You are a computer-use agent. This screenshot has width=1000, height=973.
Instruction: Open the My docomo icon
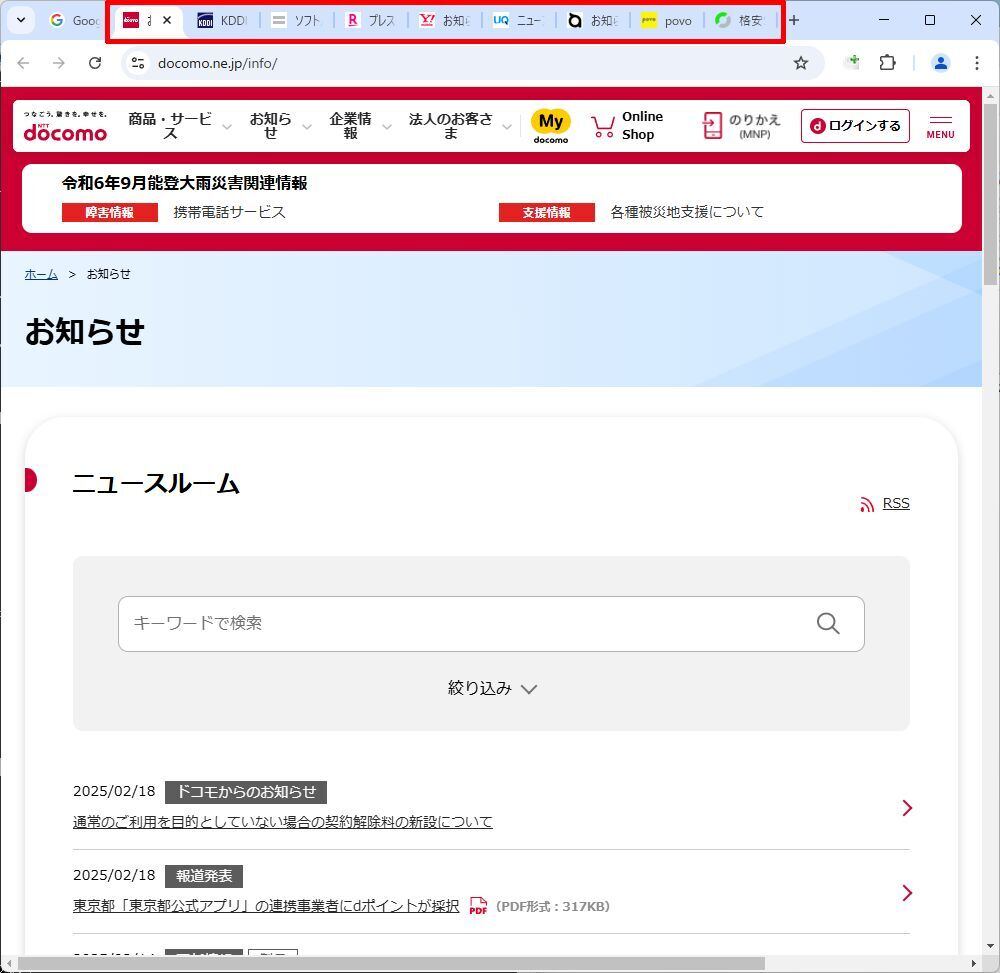(551, 126)
